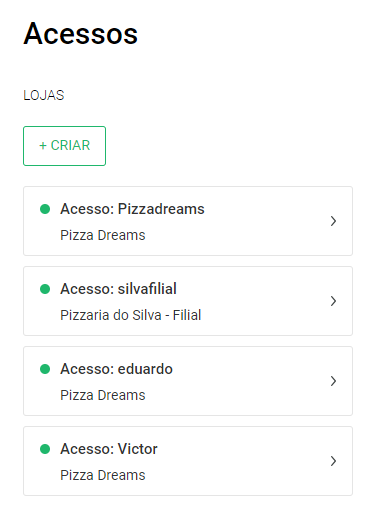Image resolution: width=392 pixels, height=515 pixels.
Task: Click the + CRIAR button
Action: coord(64,146)
